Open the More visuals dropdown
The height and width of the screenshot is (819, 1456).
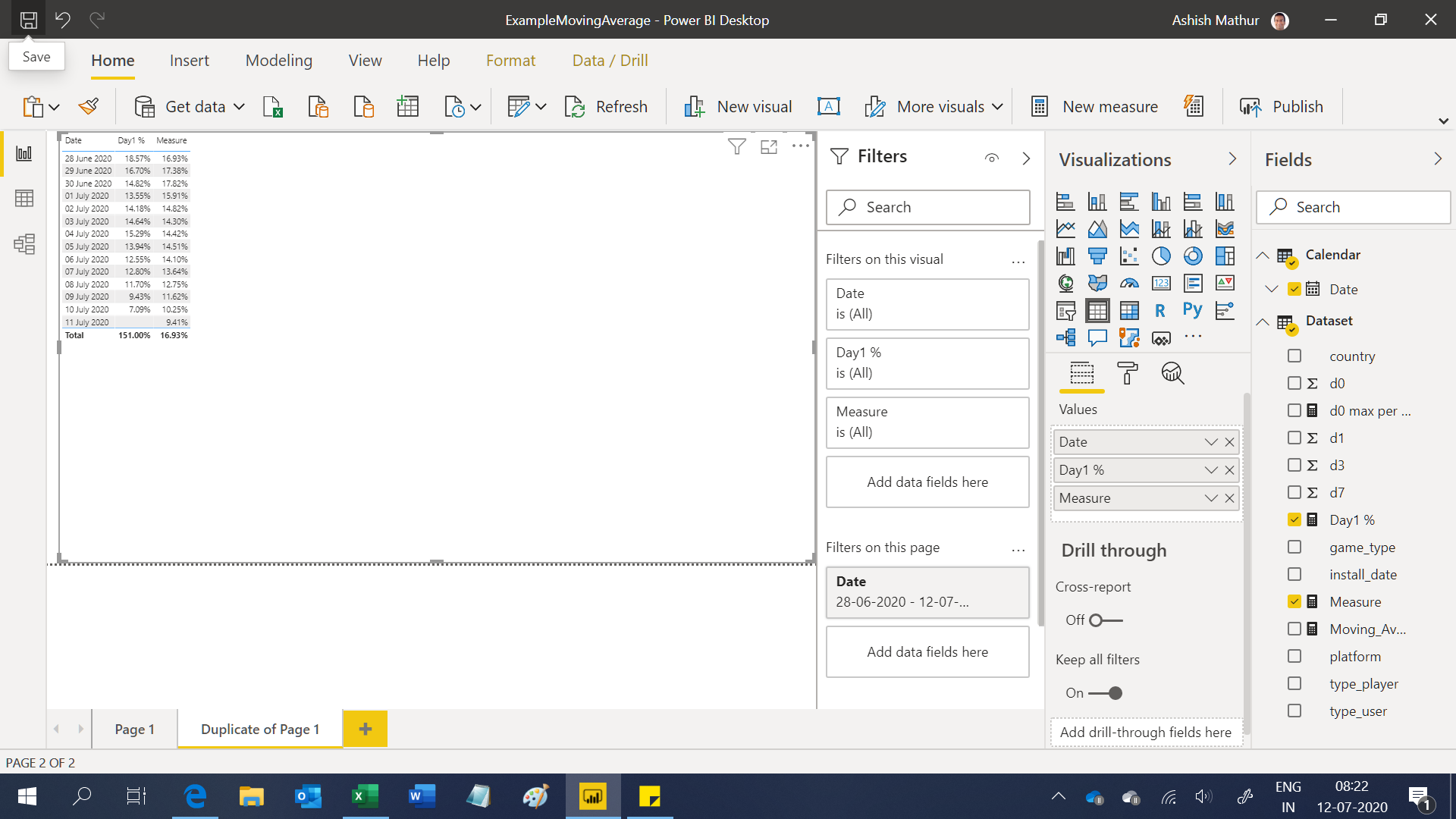997,107
